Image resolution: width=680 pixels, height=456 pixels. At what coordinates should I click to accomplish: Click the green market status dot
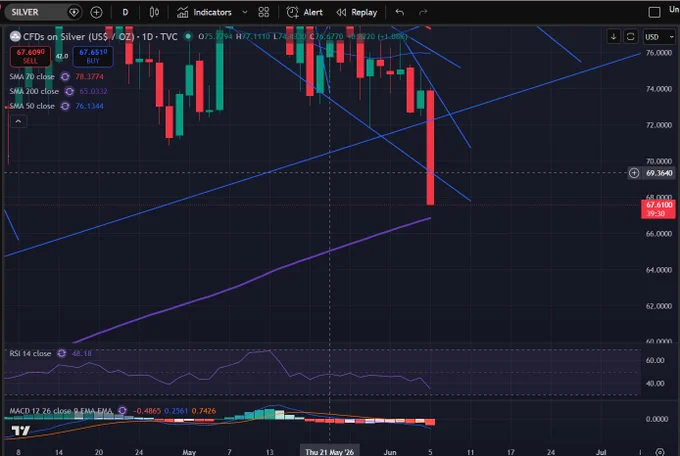[188, 36]
